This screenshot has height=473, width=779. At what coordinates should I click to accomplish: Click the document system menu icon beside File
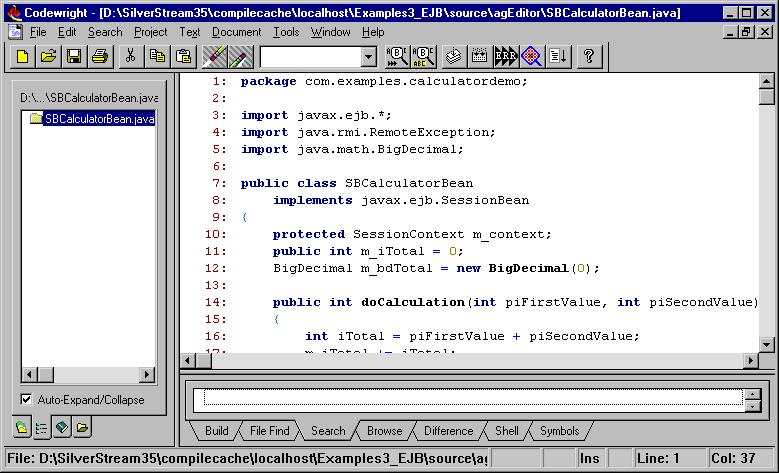[x=15, y=32]
